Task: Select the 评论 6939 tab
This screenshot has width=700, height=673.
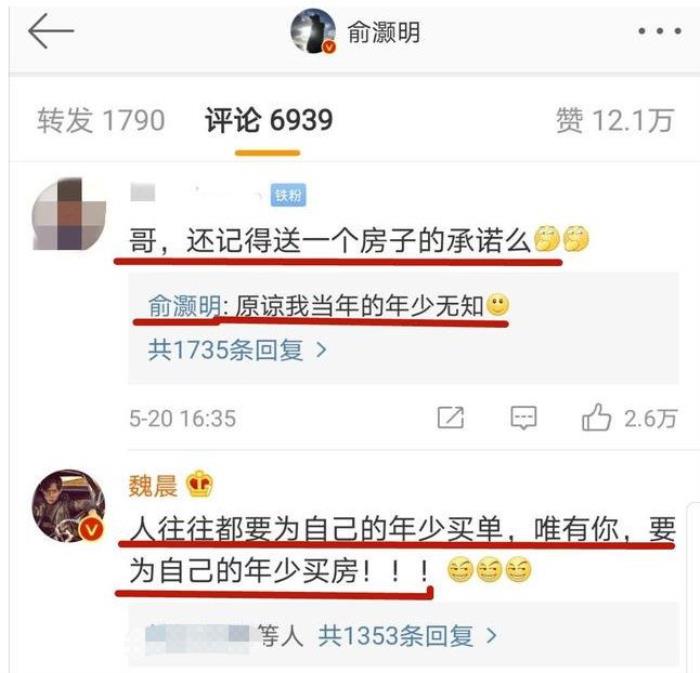Action: [269, 120]
